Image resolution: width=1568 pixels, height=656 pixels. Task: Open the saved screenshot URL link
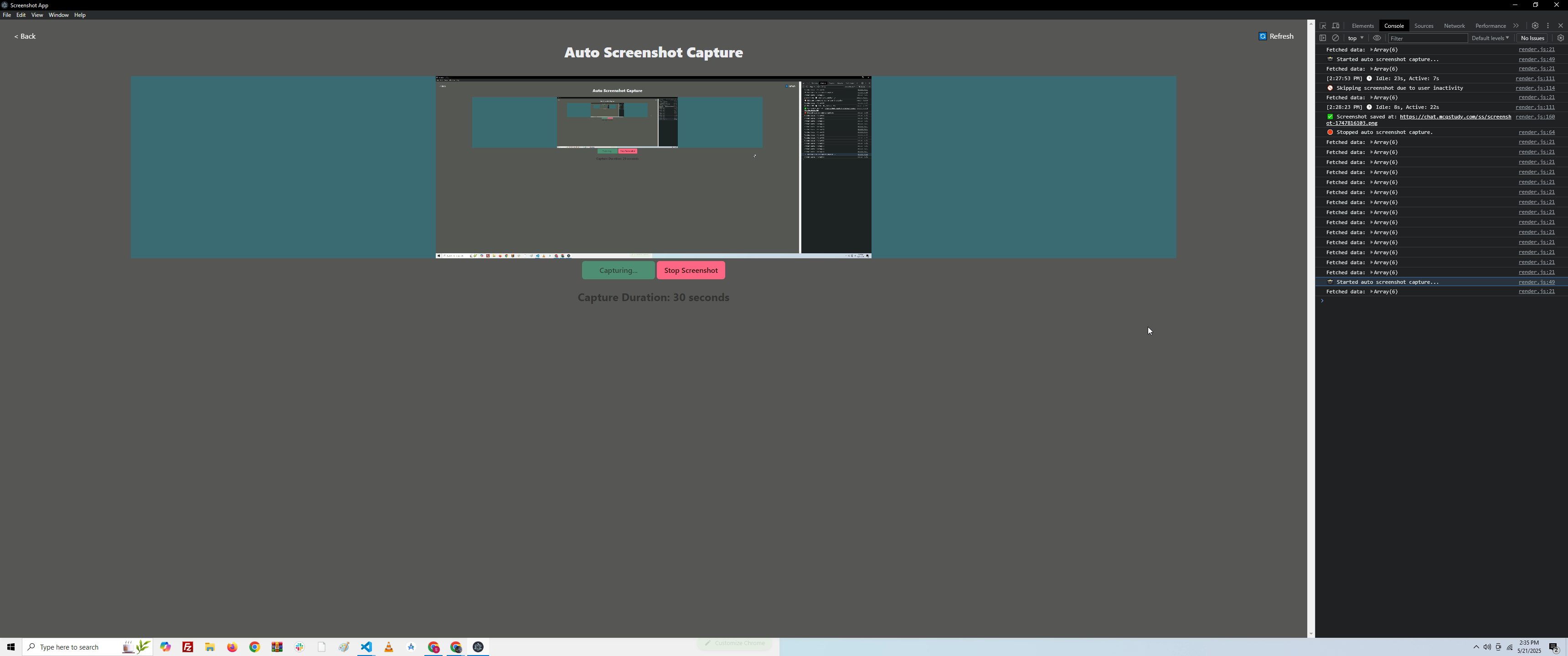pyautogui.click(x=1454, y=117)
